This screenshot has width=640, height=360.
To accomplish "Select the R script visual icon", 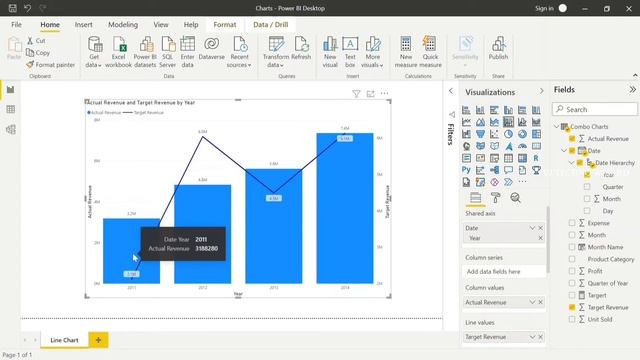I will click(536, 158).
